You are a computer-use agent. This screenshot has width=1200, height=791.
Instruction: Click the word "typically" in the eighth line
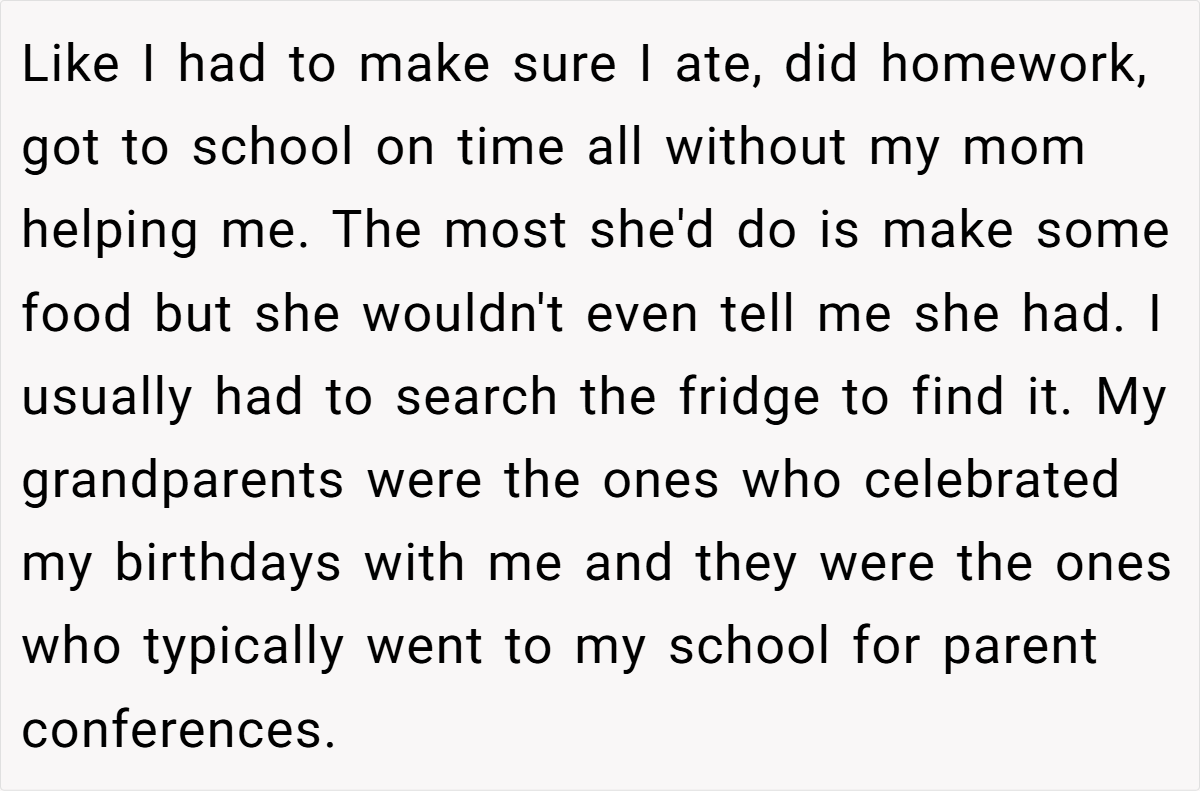[x=242, y=646]
